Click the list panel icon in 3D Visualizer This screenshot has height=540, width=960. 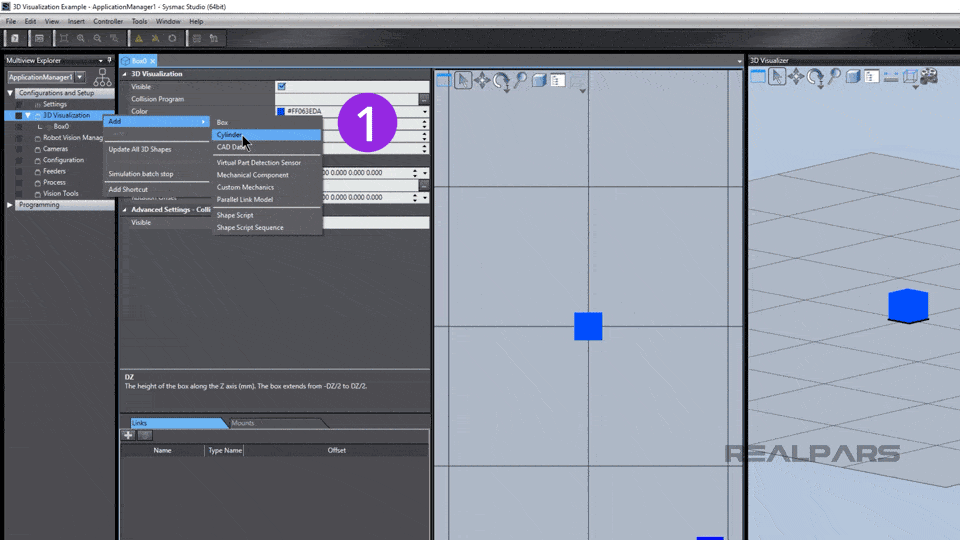point(872,77)
